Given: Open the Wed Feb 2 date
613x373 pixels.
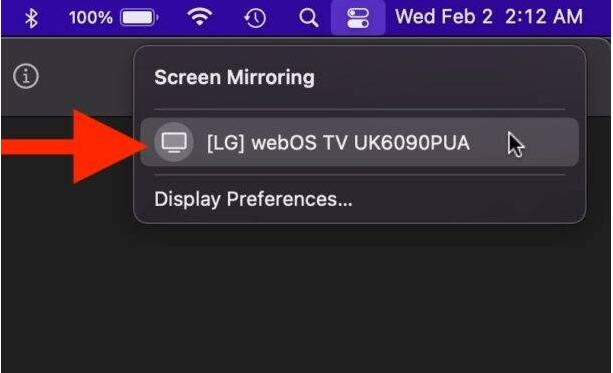Looking at the screenshot, I should pyautogui.click(x=444, y=17).
